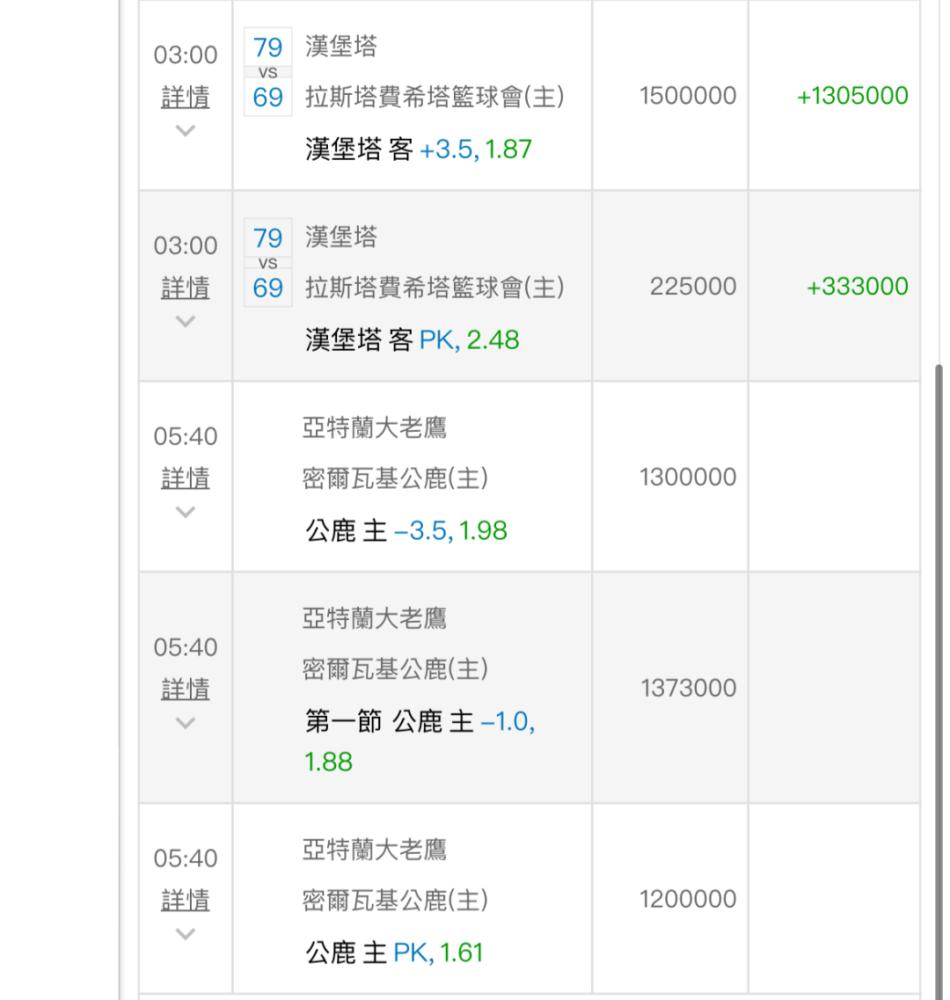Expand chevron in 漢堡塔 PK 2.48 row
This screenshot has width=950, height=1000.
tap(185, 322)
